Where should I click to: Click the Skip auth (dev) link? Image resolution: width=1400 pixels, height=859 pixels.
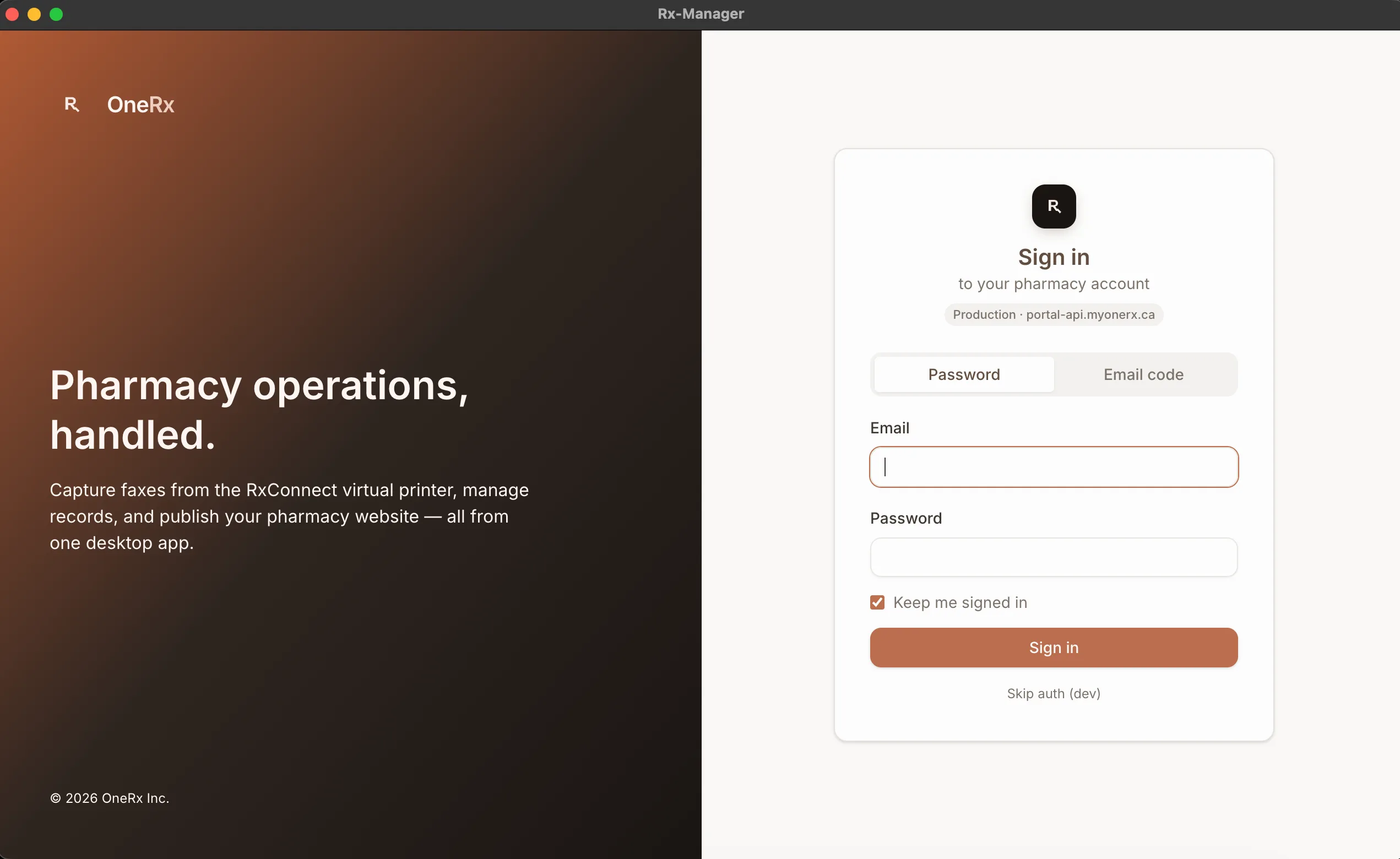click(x=1054, y=694)
